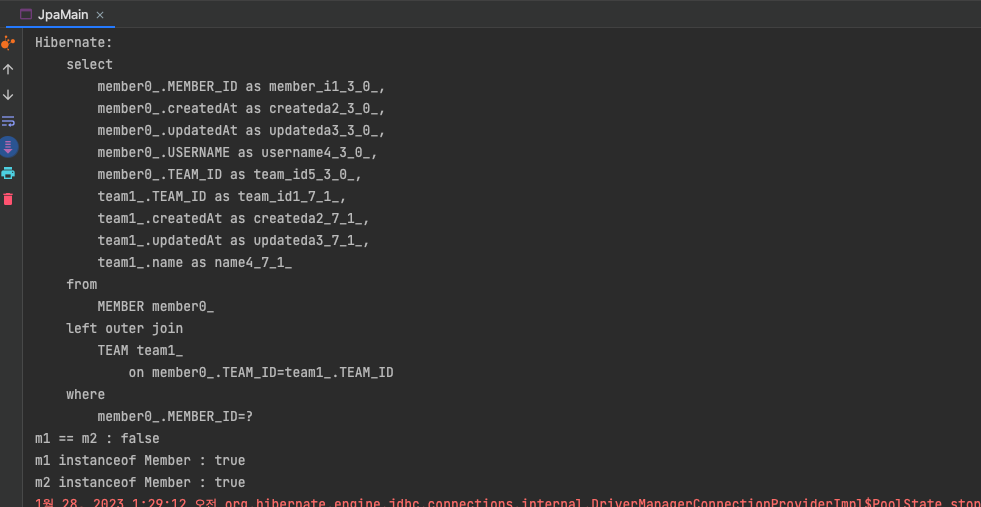Click the 'team1_.name as name4_7_1_' line
Image resolution: width=981 pixels, height=507 pixels.
coord(195,262)
